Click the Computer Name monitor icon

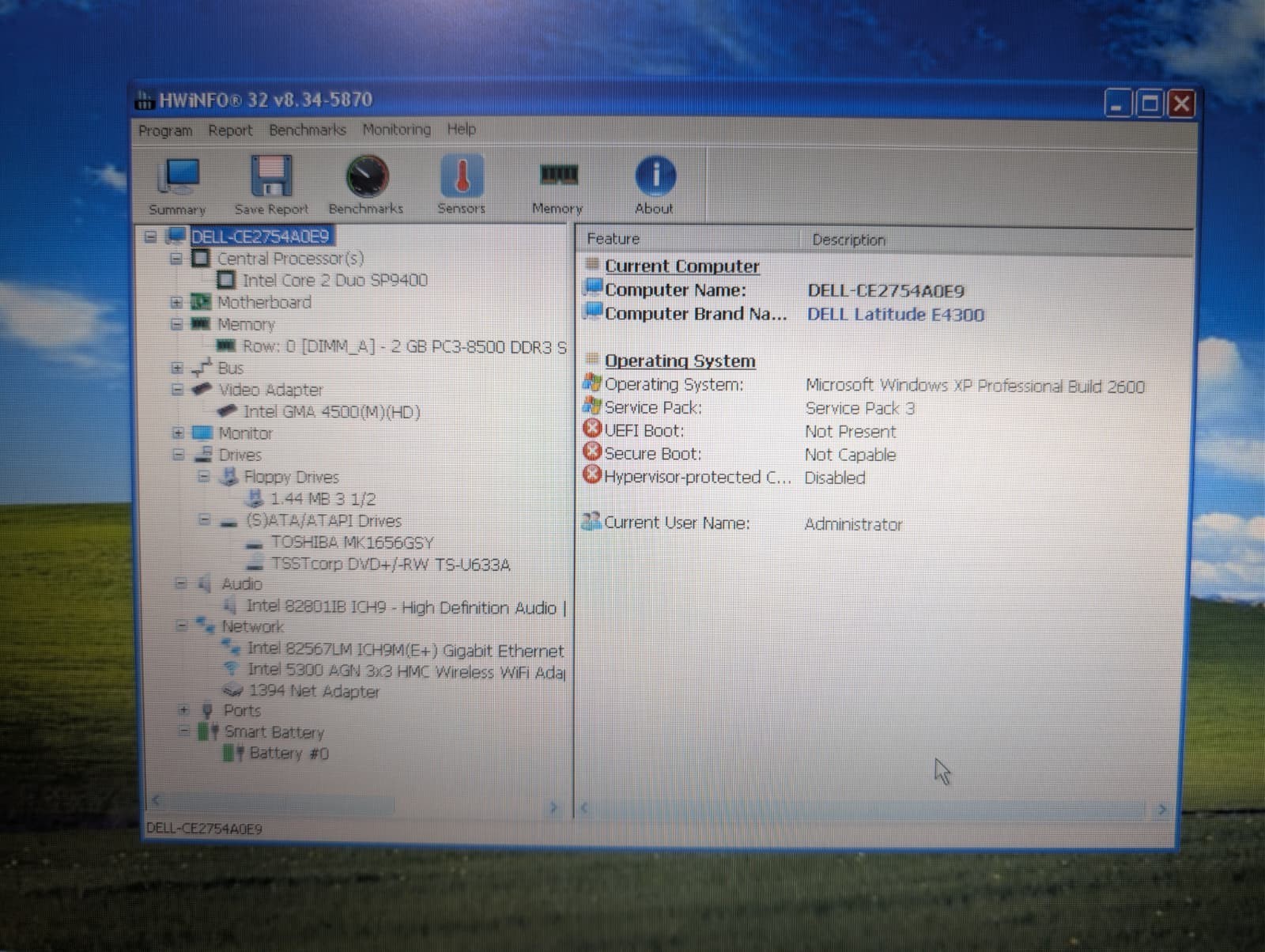click(x=593, y=288)
